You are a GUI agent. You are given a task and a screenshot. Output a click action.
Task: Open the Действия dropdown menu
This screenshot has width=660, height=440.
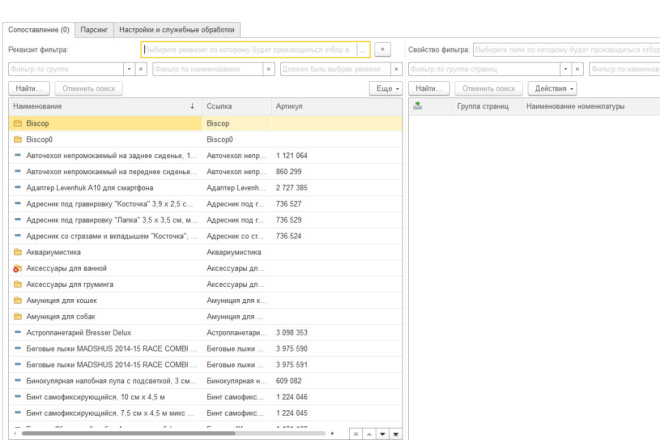click(552, 88)
